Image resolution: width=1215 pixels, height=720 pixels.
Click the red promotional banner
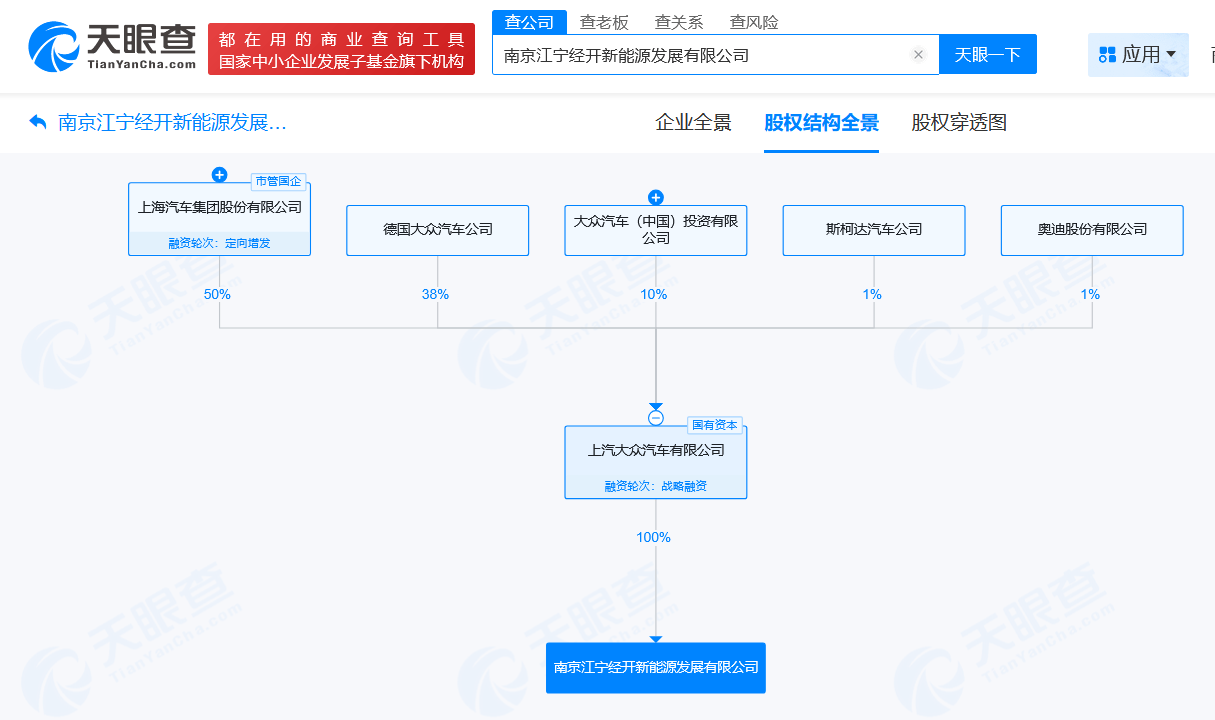point(341,50)
